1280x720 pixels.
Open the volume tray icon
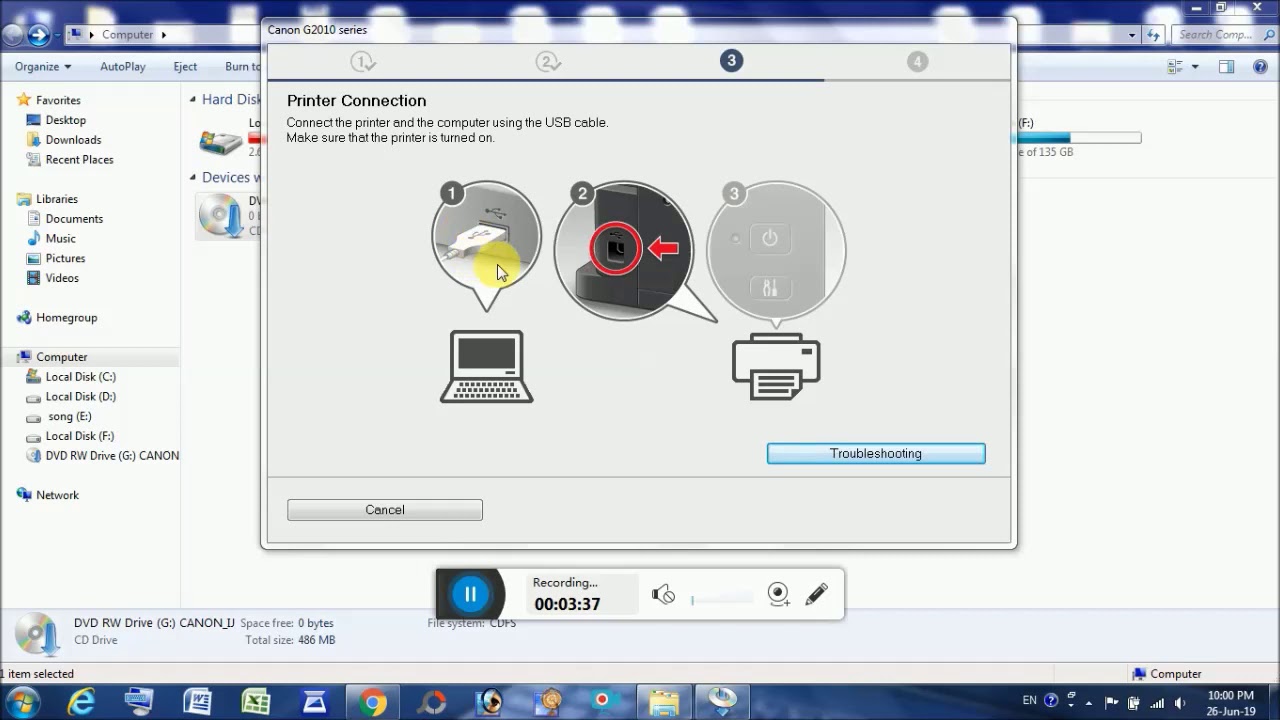(1180, 701)
